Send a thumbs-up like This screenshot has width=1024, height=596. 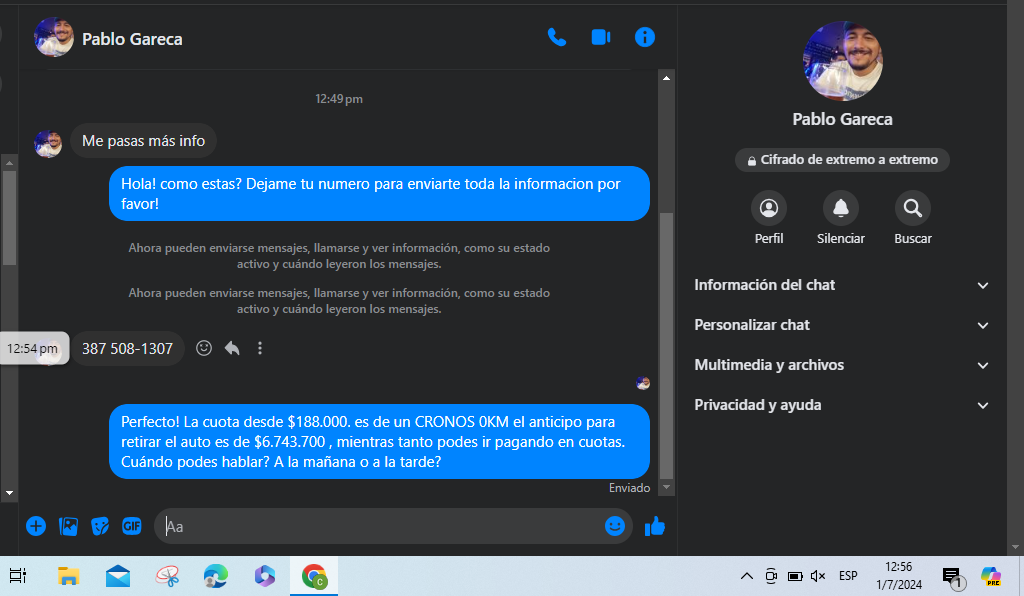pyautogui.click(x=655, y=526)
